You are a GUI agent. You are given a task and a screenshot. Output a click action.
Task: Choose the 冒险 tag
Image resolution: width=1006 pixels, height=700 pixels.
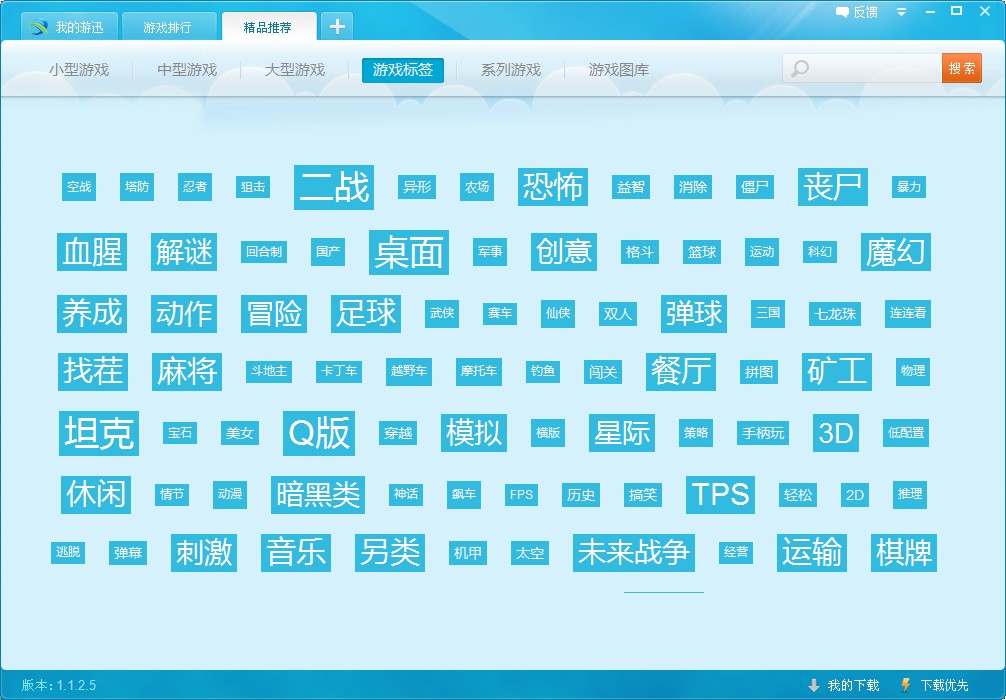click(x=274, y=313)
